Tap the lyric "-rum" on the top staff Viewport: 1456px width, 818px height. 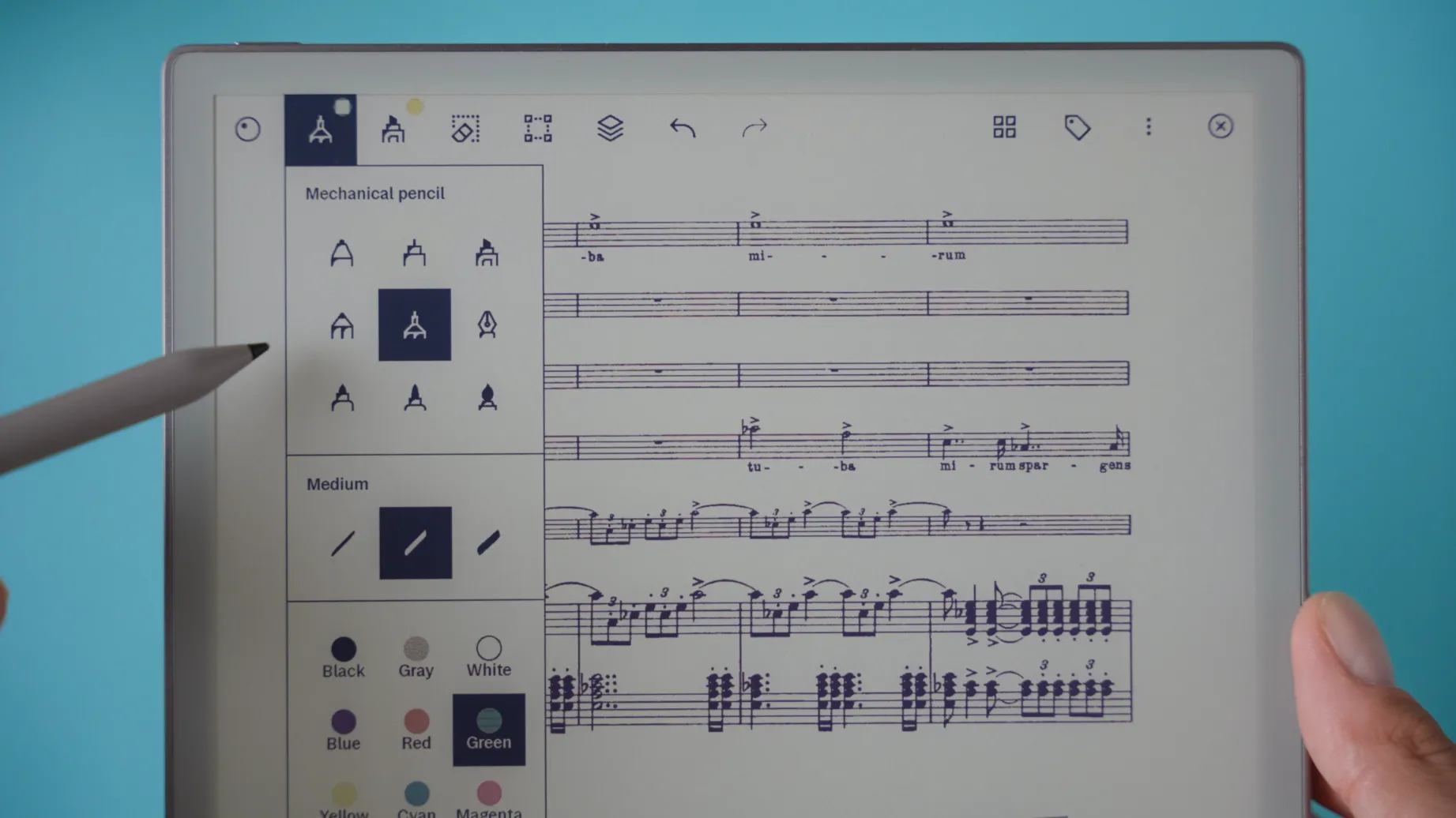(948, 255)
